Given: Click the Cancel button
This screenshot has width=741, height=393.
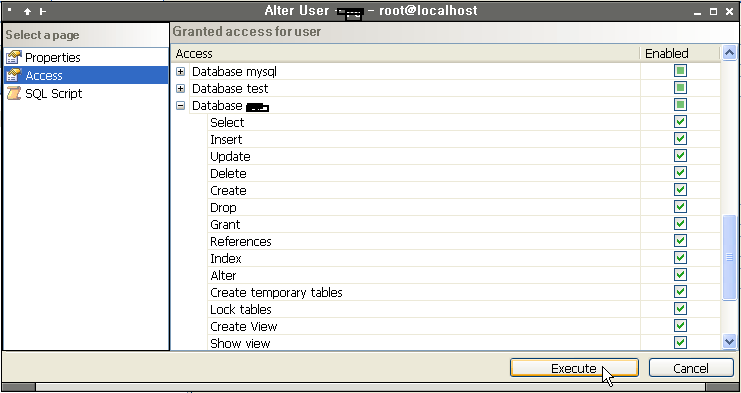Looking at the screenshot, I should click(691, 368).
